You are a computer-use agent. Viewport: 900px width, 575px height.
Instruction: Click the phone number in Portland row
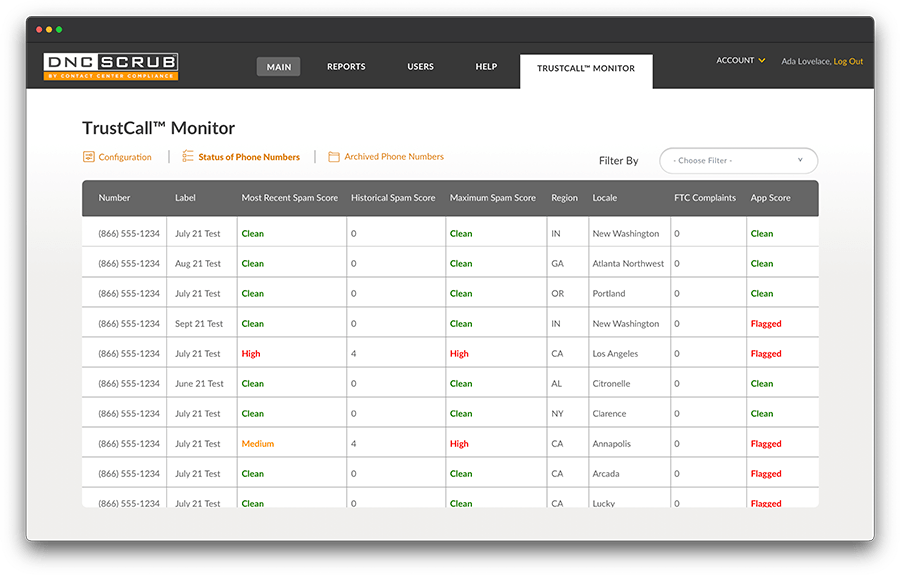(x=129, y=293)
